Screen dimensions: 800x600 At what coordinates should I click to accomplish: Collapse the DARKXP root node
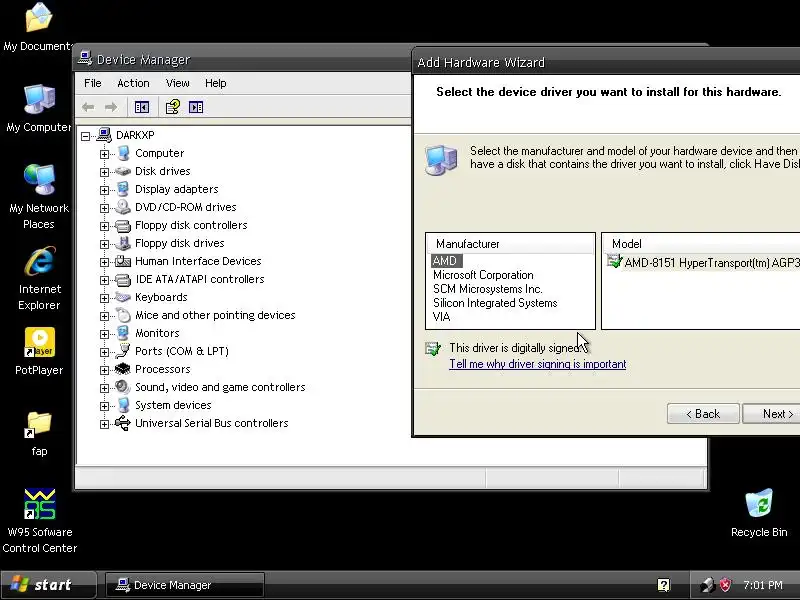(86, 136)
